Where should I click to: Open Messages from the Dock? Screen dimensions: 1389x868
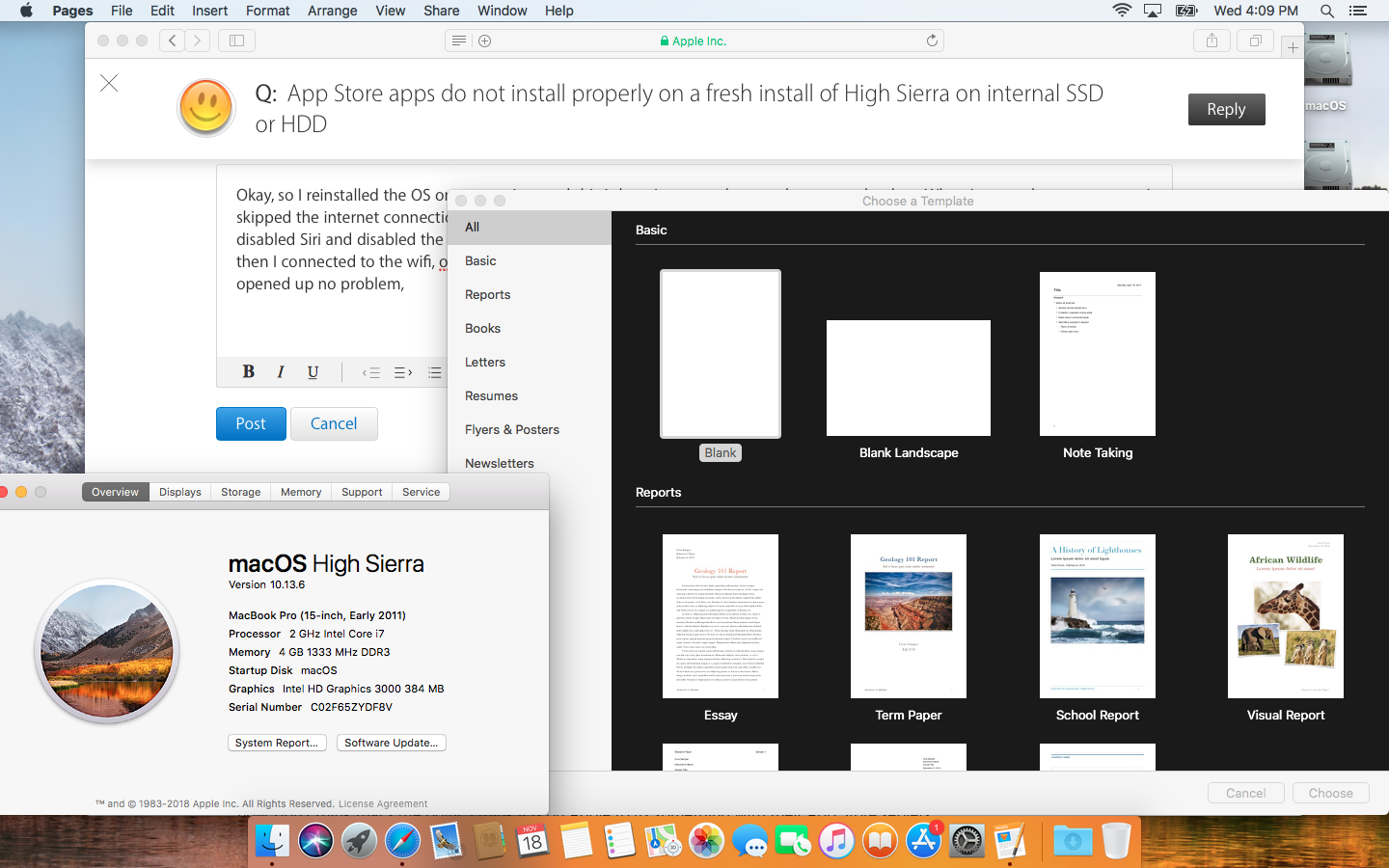[749, 841]
